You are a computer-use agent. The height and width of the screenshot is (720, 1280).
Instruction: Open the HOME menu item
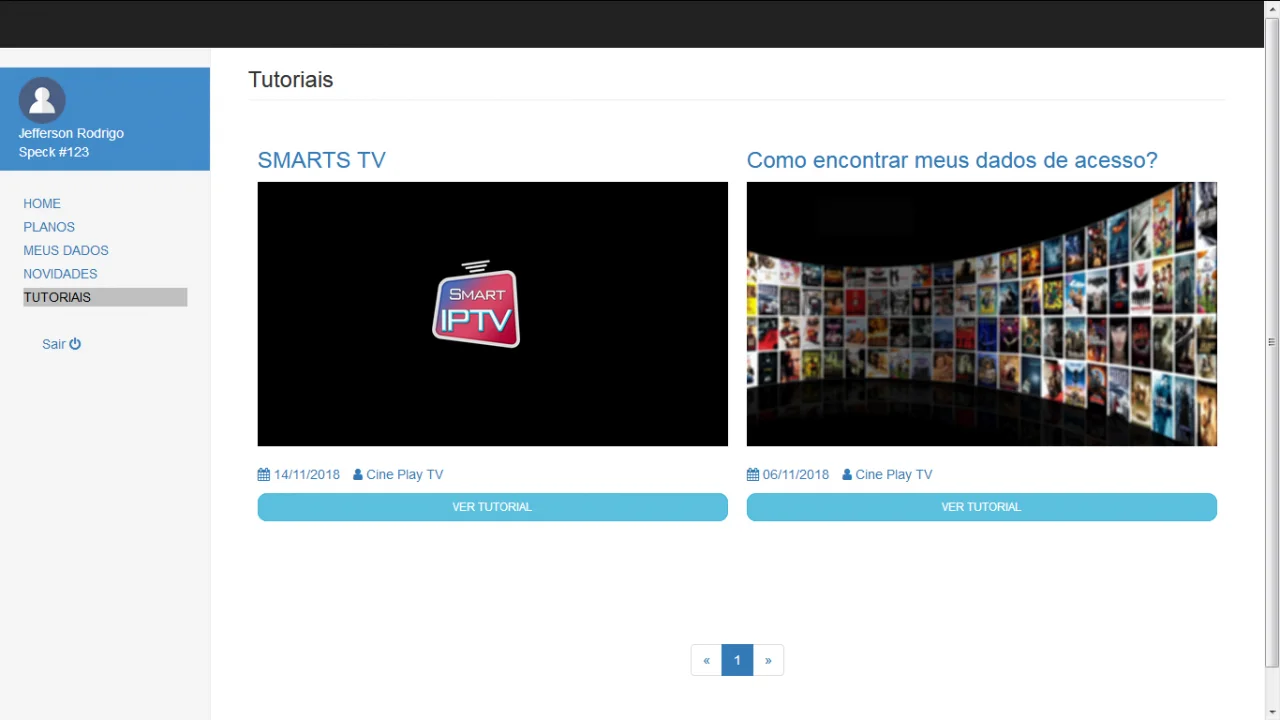[x=42, y=203]
